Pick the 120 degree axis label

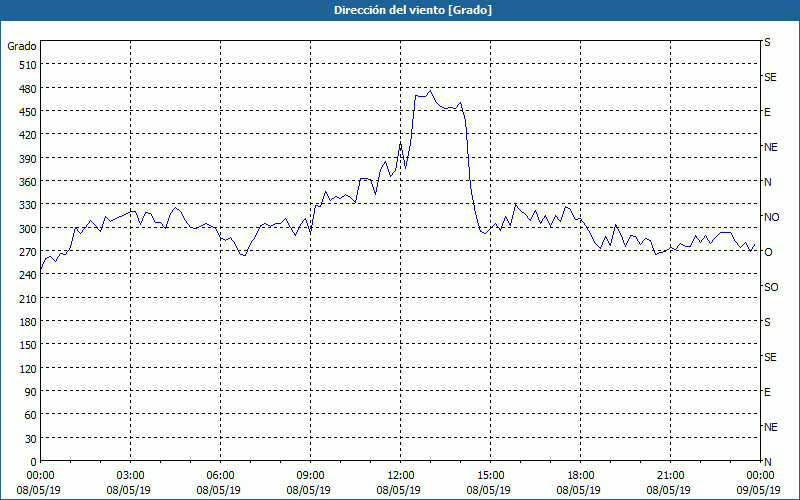[28, 368]
